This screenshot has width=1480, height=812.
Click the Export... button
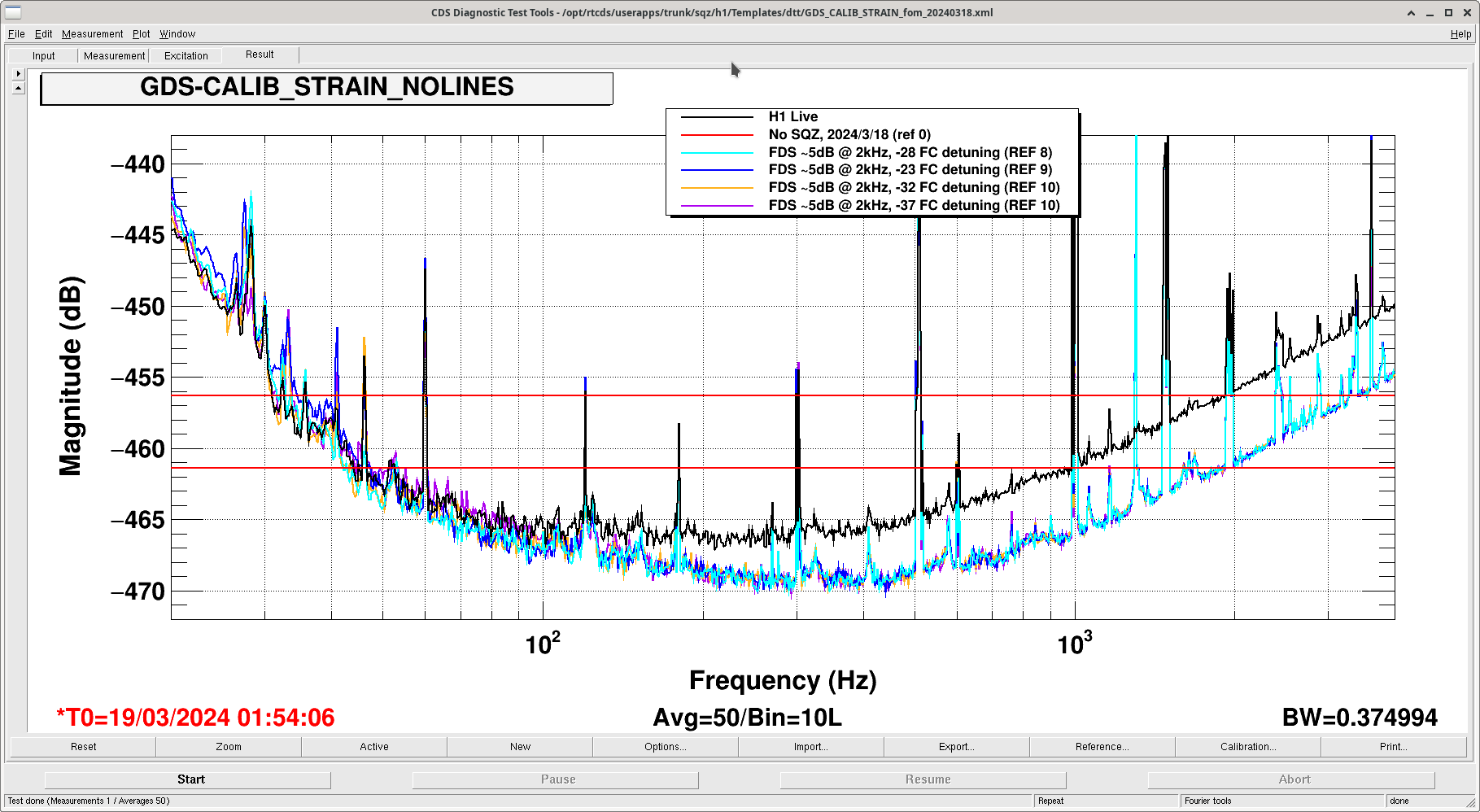(x=956, y=747)
